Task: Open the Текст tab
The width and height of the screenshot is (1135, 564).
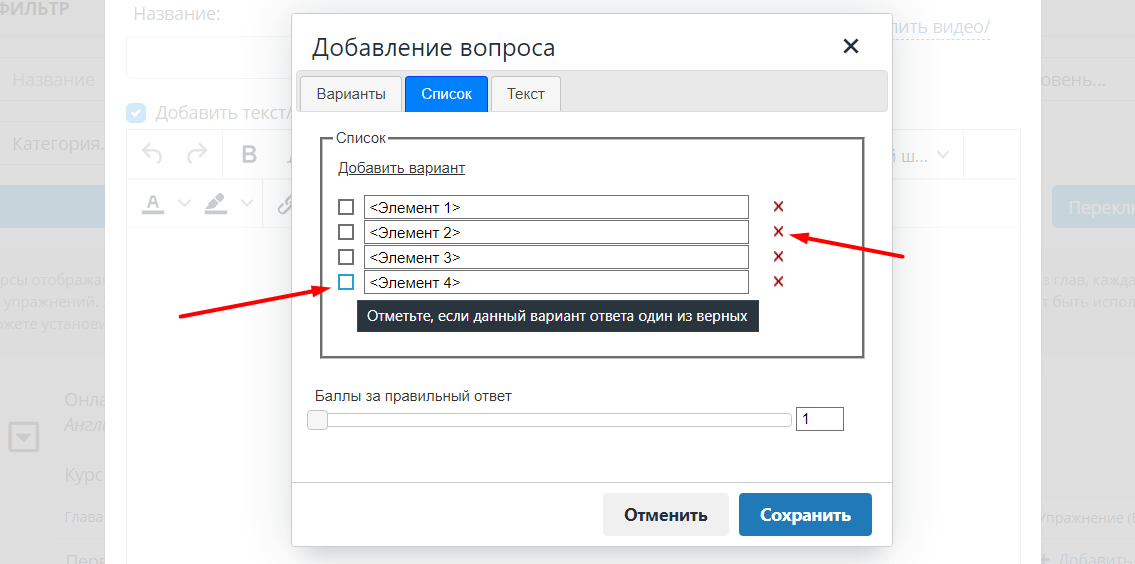Action: pyautogui.click(x=526, y=94)
